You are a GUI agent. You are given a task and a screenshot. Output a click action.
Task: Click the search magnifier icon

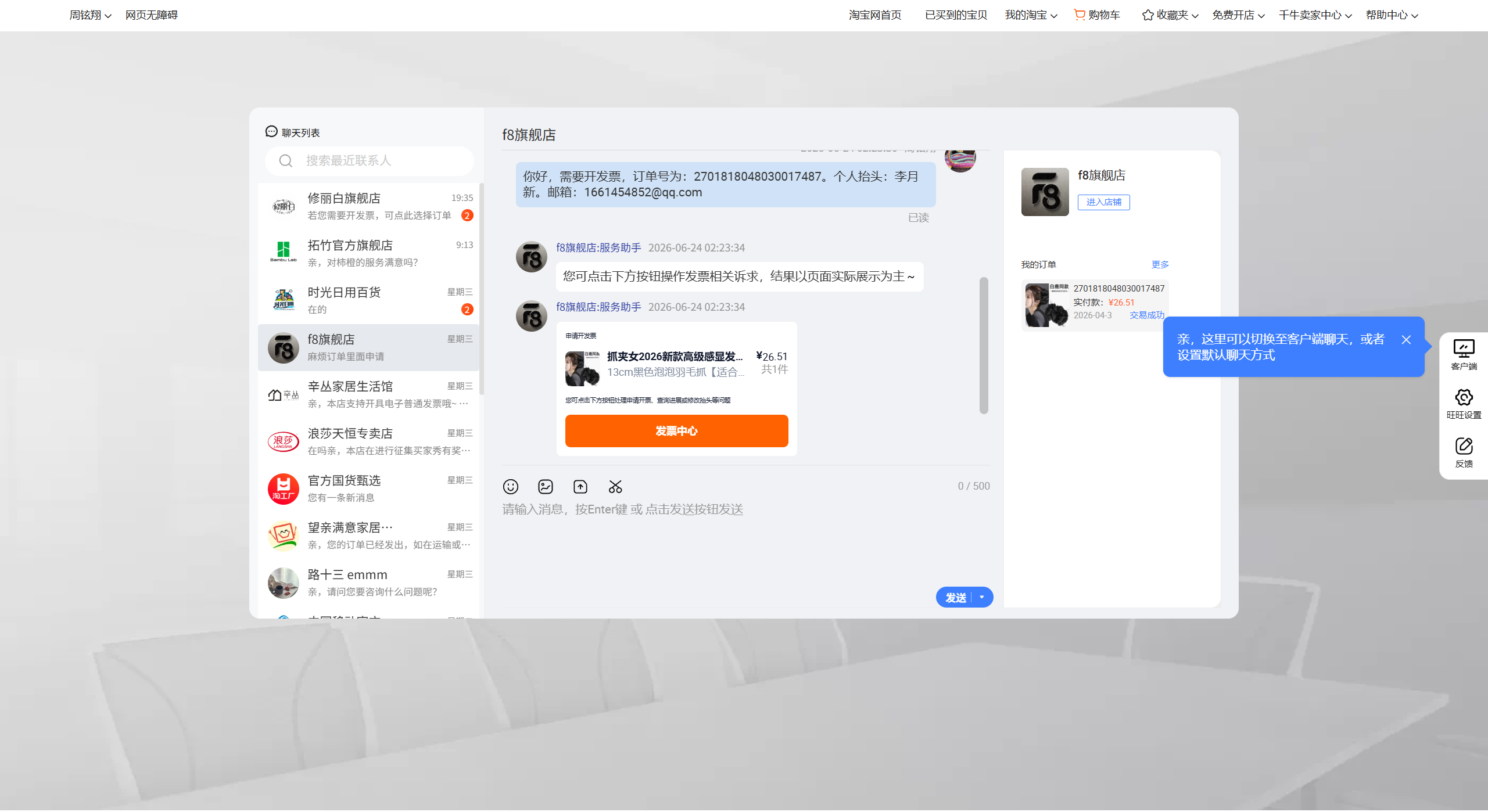[x=285, y=161]
